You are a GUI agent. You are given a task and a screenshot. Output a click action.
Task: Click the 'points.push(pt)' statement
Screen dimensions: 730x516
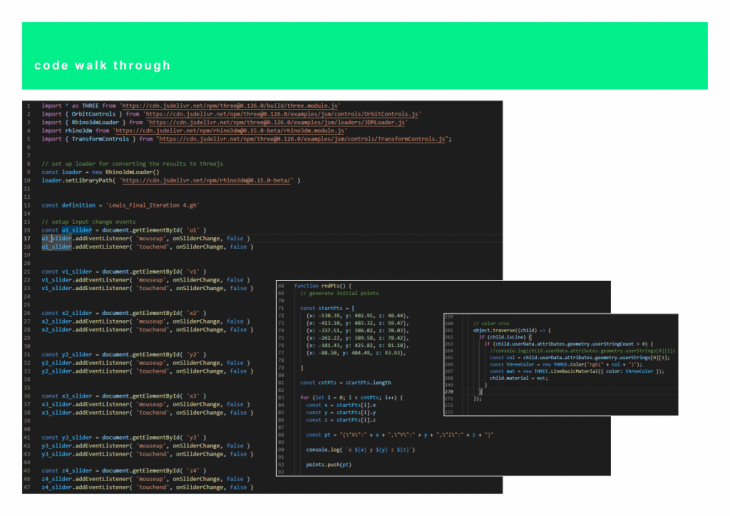pos(329,465)
